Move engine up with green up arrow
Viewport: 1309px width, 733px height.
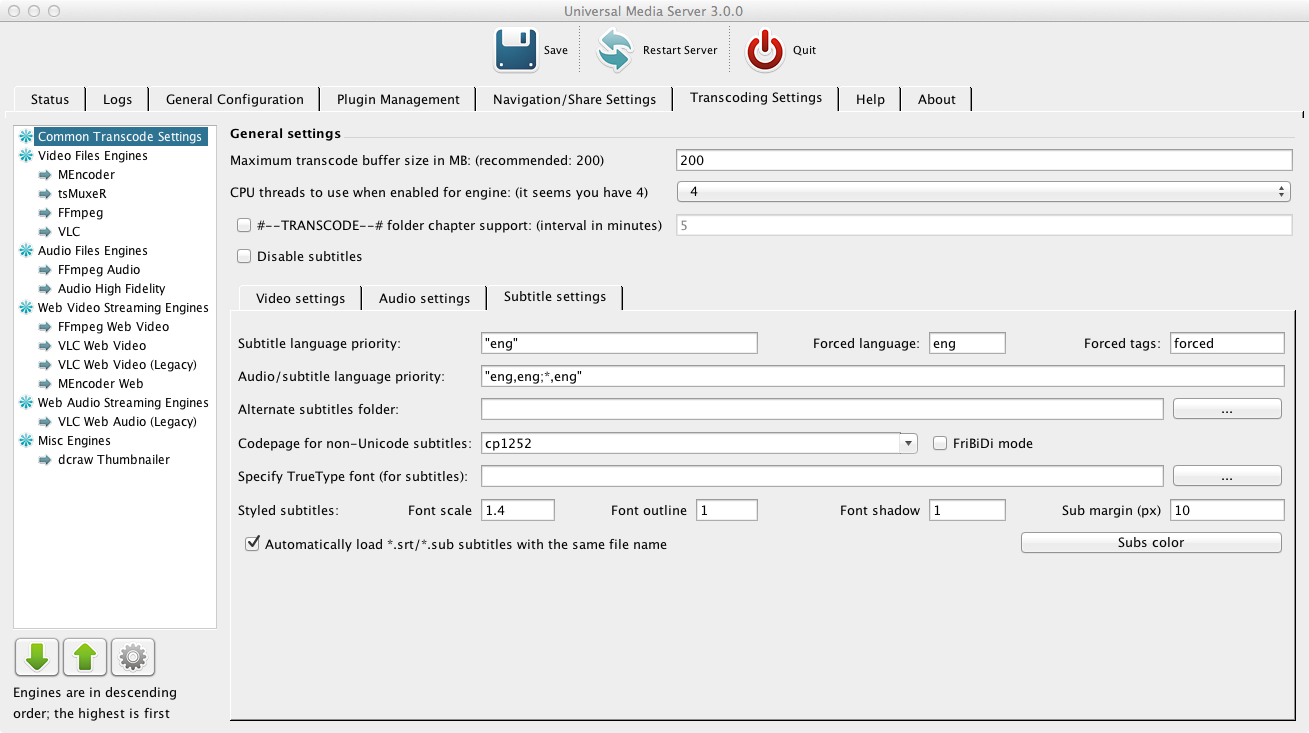pos(85,657)
